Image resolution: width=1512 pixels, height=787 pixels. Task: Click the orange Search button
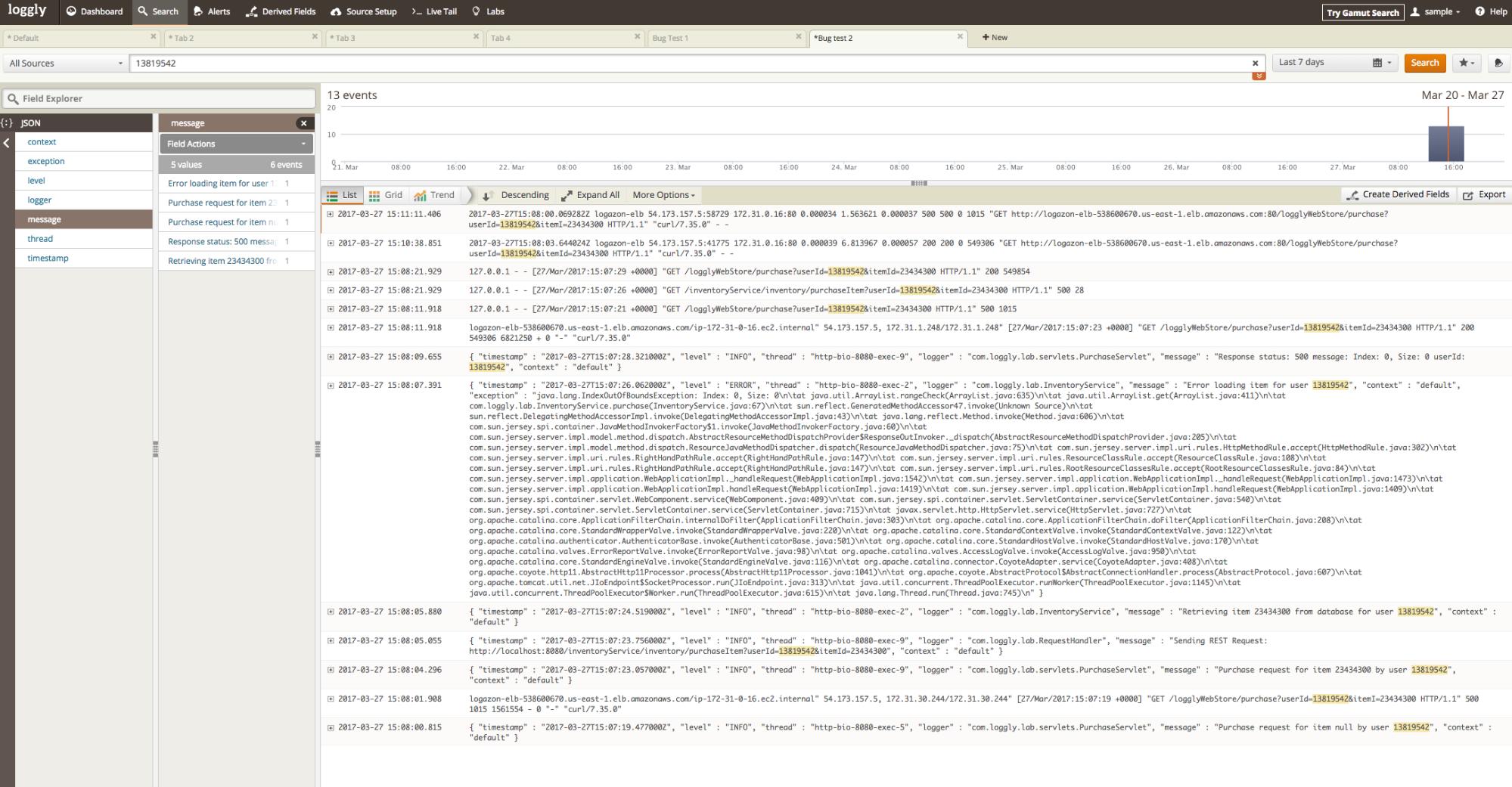tap(1424, 63)
